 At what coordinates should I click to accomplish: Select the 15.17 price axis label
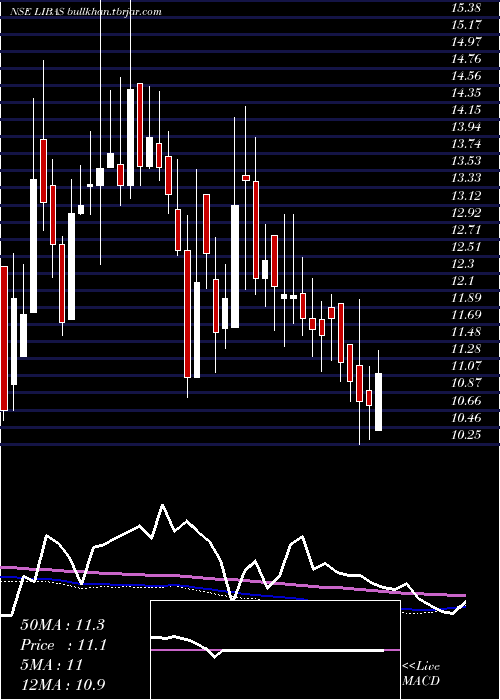(466, 25)
